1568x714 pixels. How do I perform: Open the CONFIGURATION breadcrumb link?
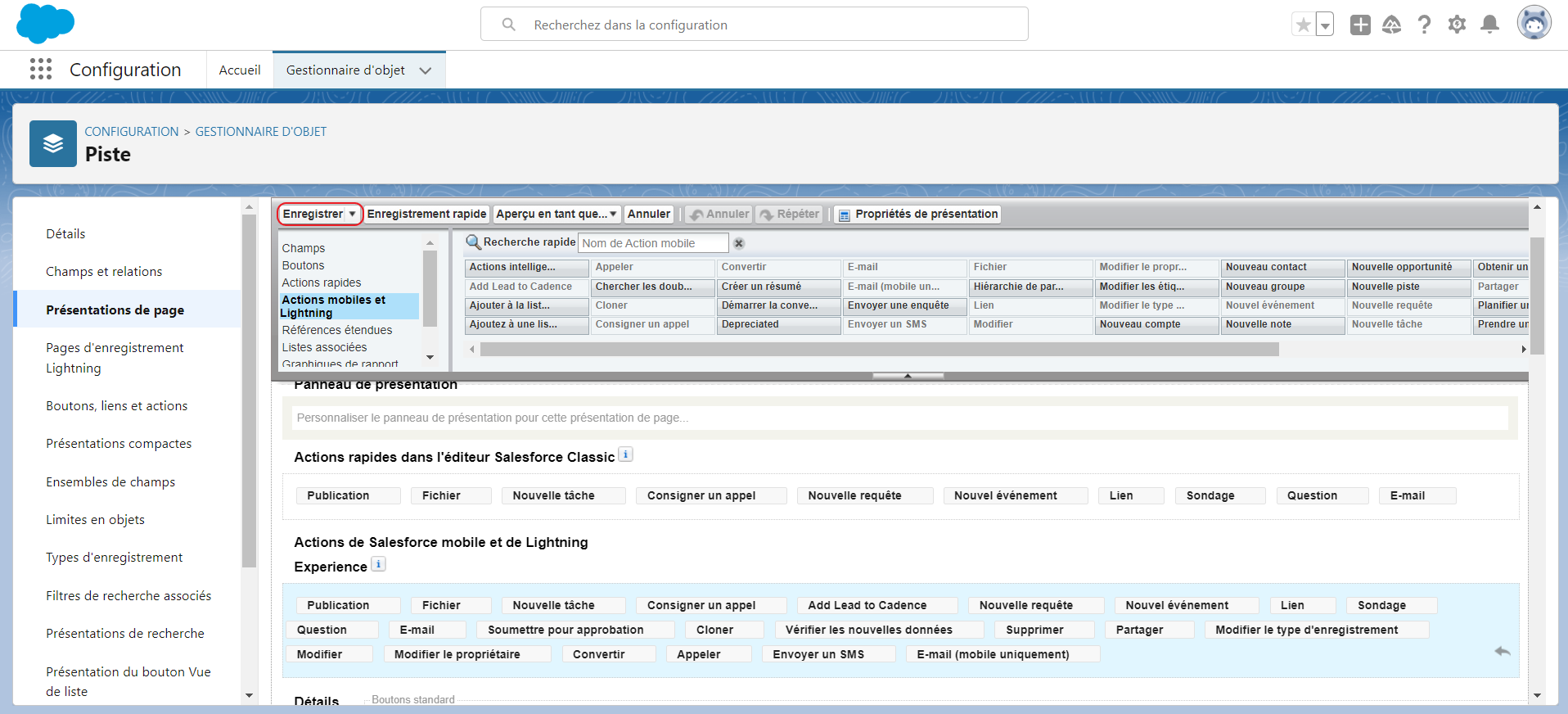(x=132, y=132)
